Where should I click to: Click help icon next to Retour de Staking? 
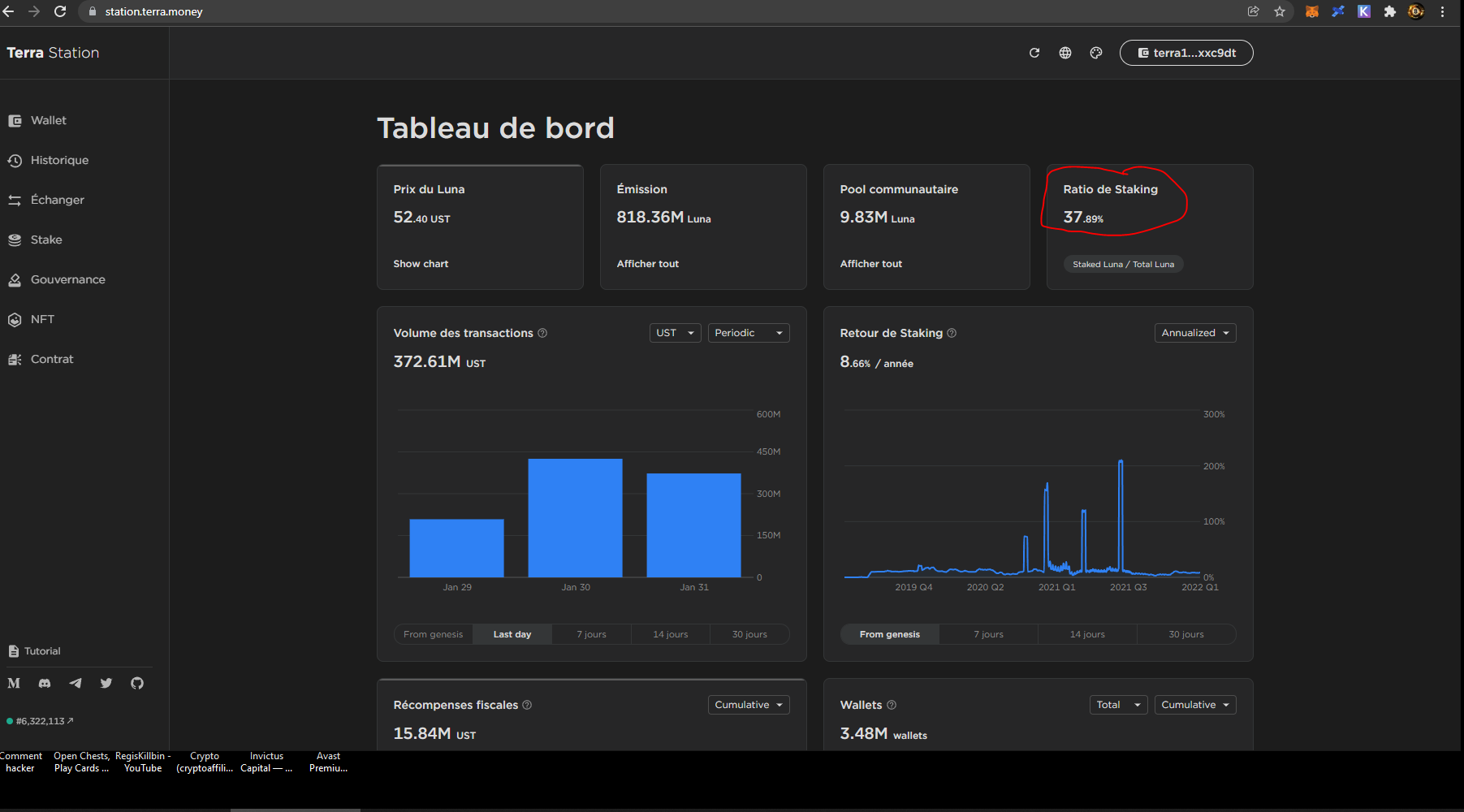[952, 333]
